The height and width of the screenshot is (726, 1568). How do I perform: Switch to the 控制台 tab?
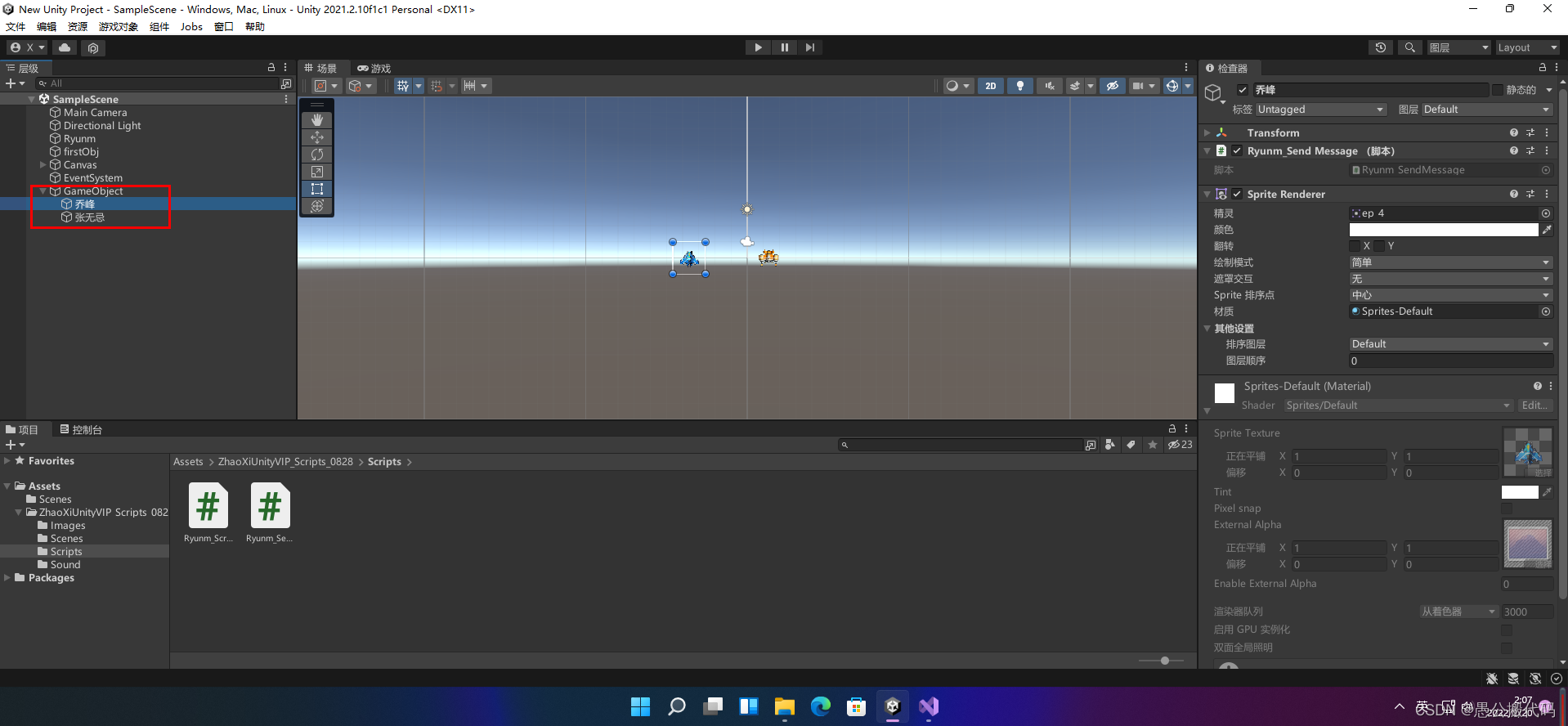81,430
